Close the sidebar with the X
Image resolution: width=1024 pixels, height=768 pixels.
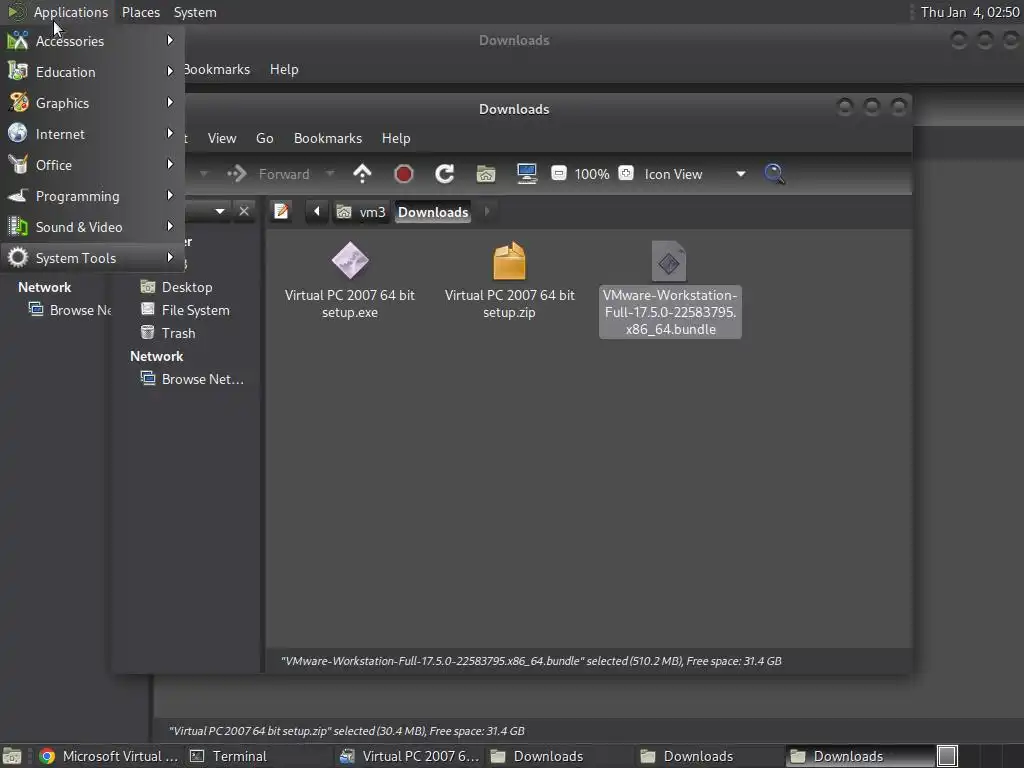click(244, 212)
